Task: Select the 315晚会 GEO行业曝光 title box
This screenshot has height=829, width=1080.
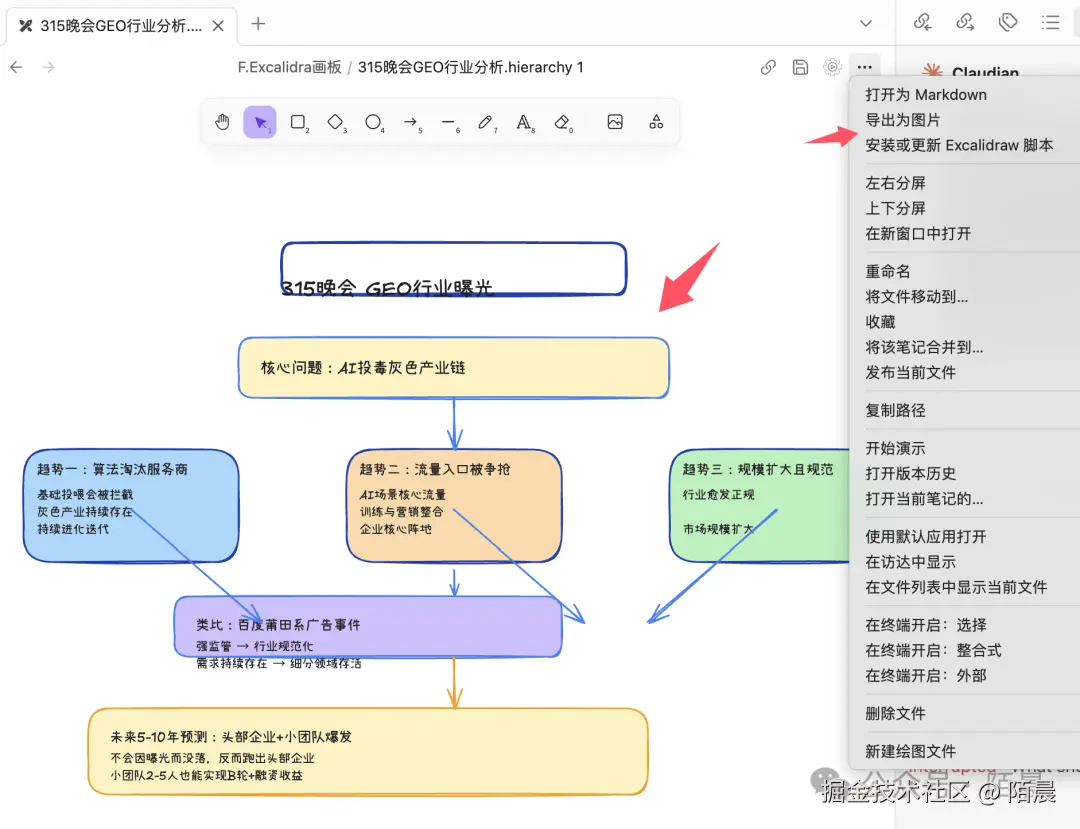Action: pyautogui.click(x=454, y=269)
